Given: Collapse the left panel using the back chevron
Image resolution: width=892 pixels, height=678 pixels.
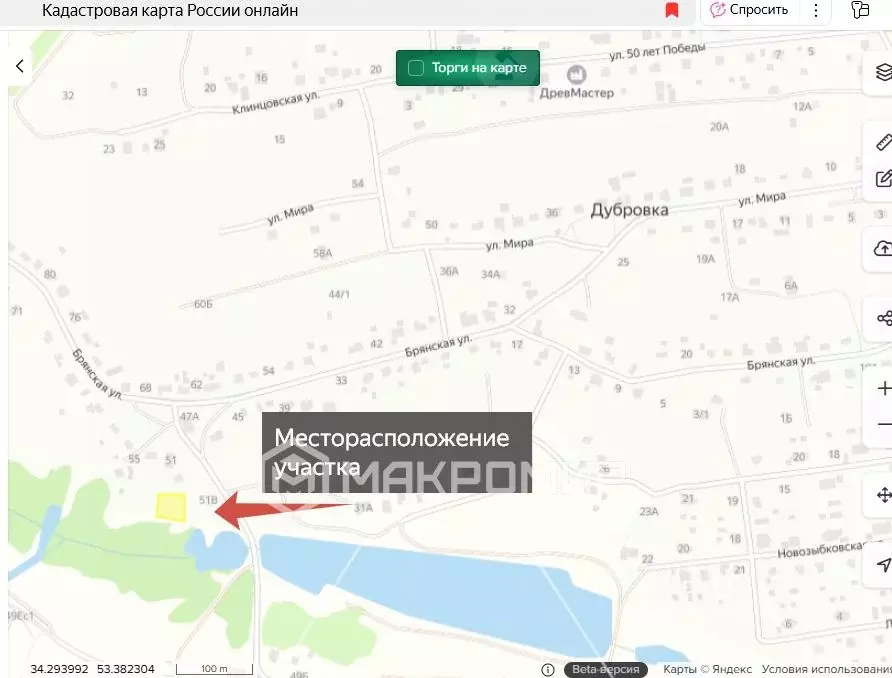Looking at the screenshot, I should coord(19,66).
